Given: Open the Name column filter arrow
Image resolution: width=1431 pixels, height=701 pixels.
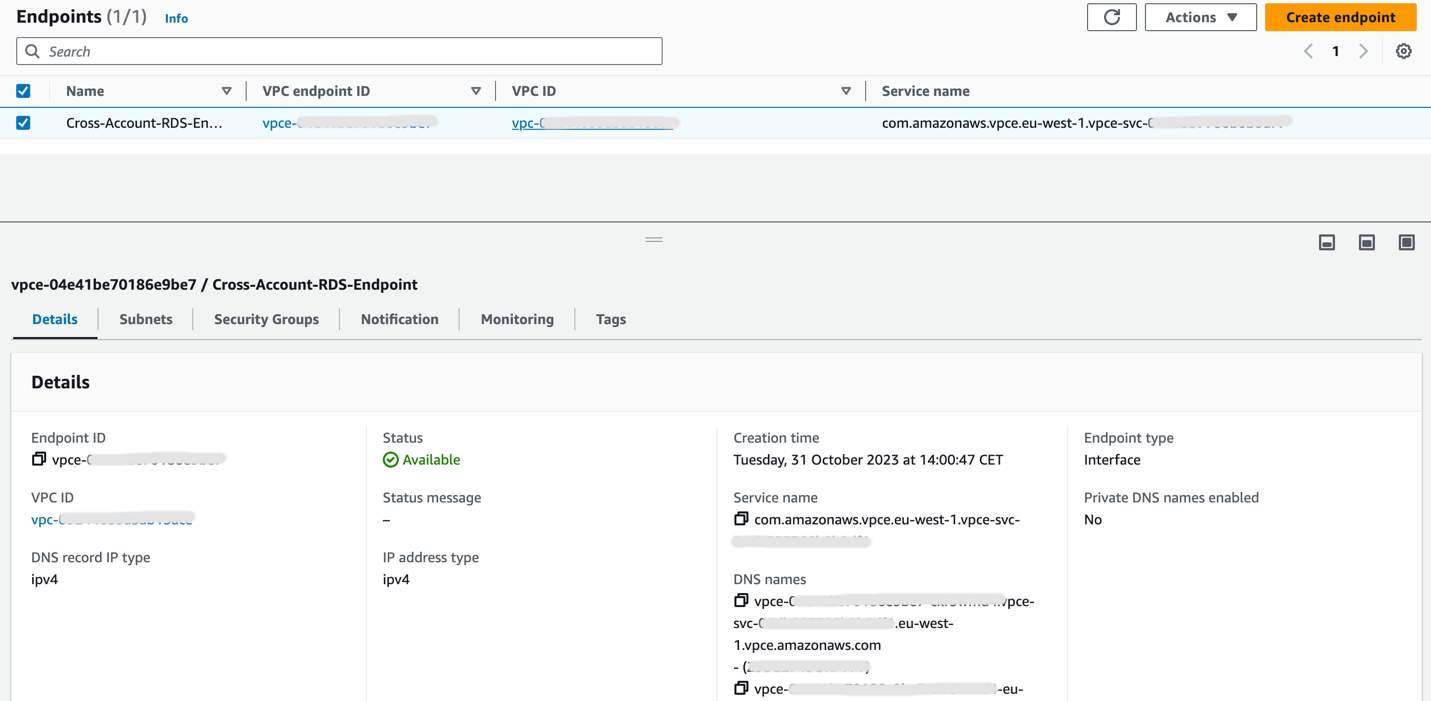Looking at the screenshot, I should (x=227, y=90).
